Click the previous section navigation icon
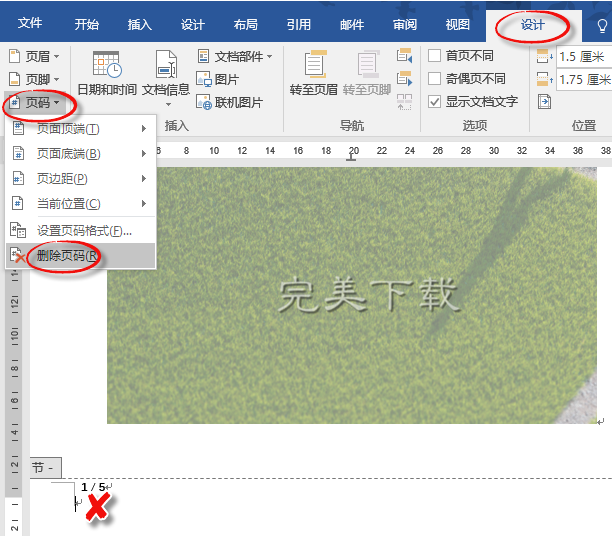The image size is (612, 536). click(404, 55)
